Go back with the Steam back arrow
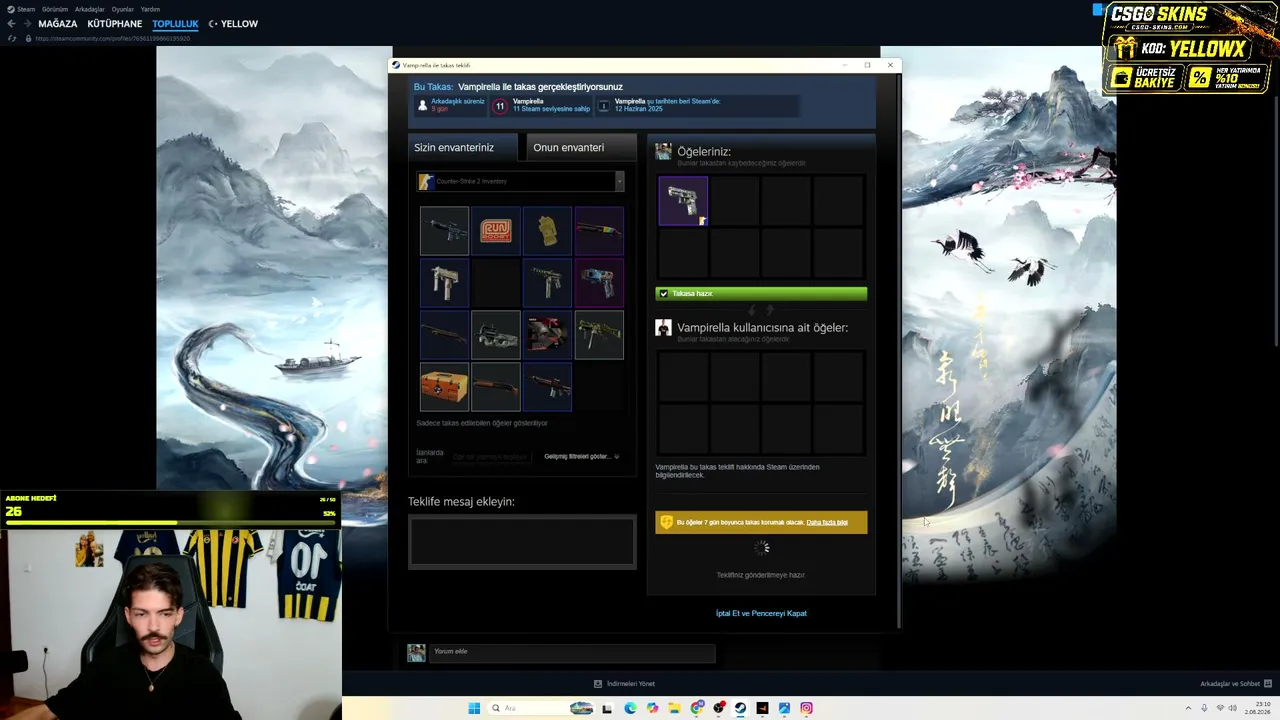1280x720 pixels. (11, 24)
